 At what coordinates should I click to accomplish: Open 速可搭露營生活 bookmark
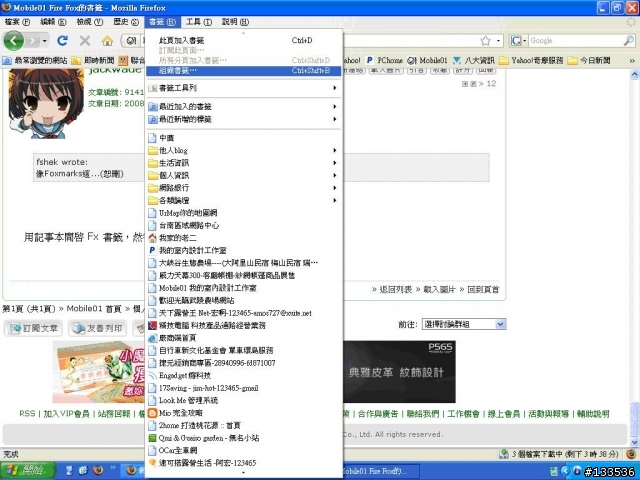pyautogui.click(x=243, y=463)
